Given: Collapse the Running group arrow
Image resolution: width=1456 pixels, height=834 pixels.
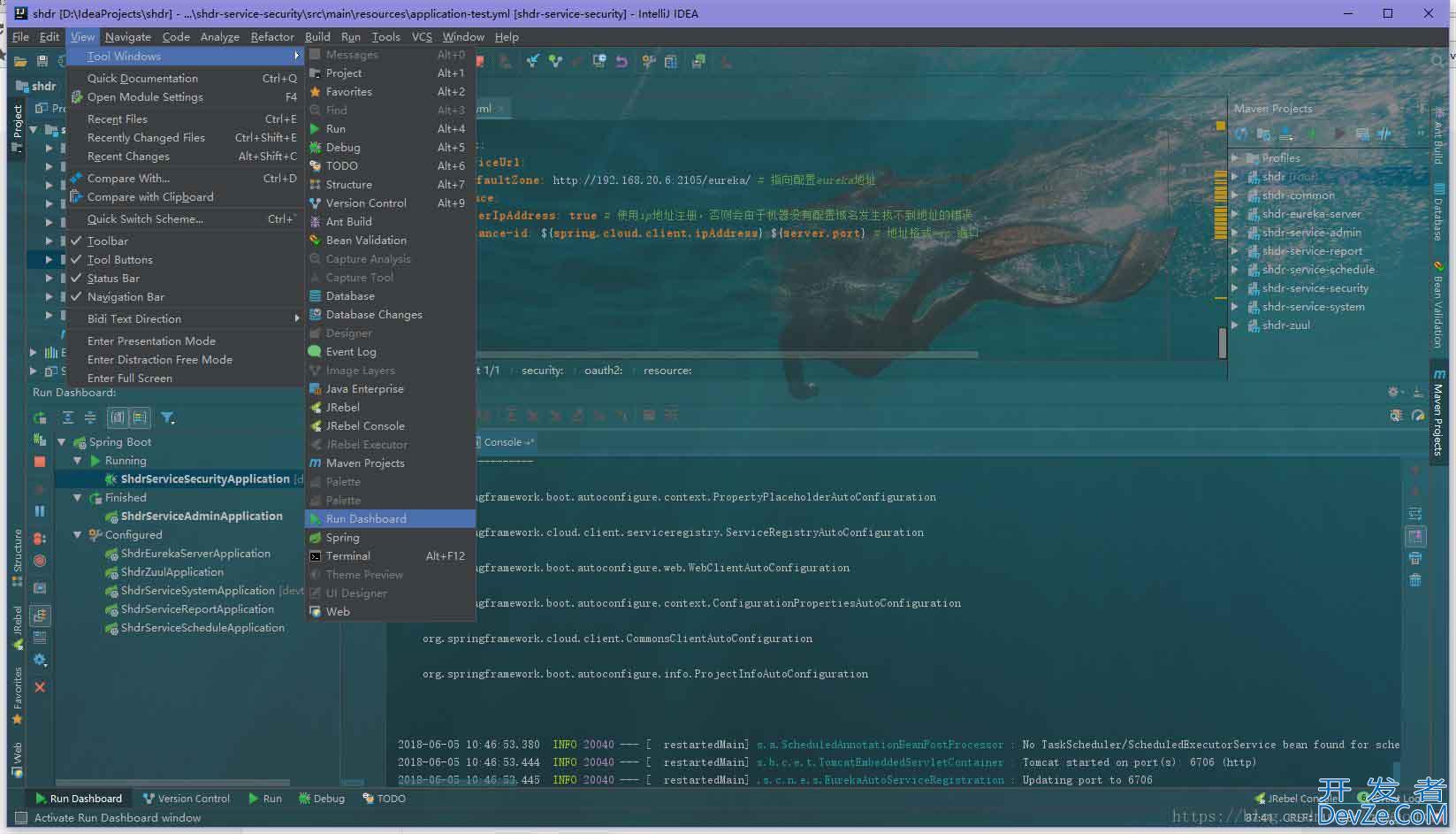Looking at the screenshot, I should point(78,461).
